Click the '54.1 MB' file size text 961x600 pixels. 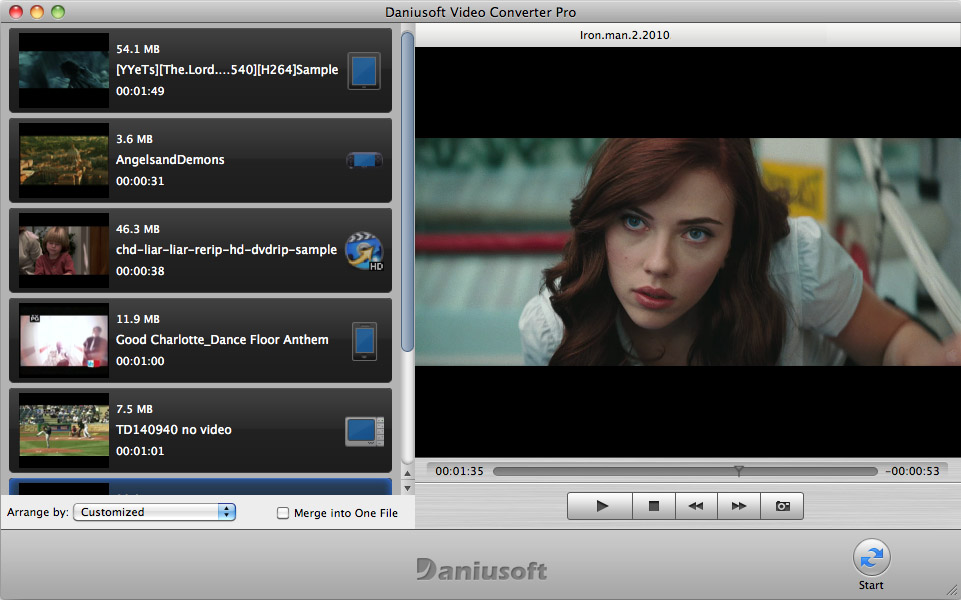[x=138, y=49]
